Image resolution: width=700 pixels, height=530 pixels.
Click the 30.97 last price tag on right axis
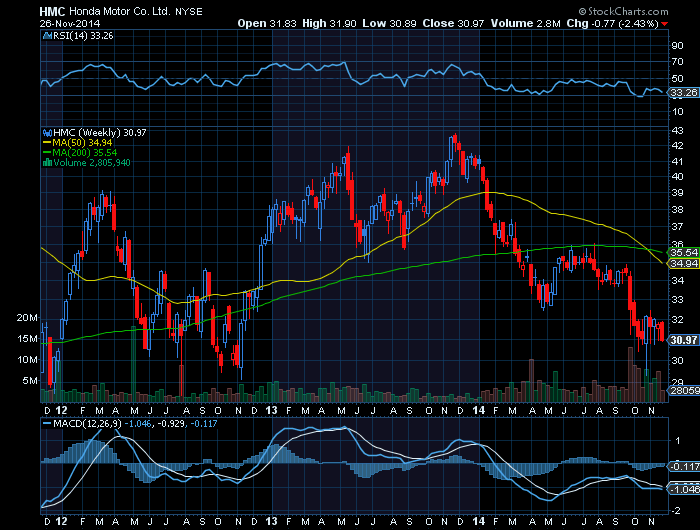(x=683, y=340)
